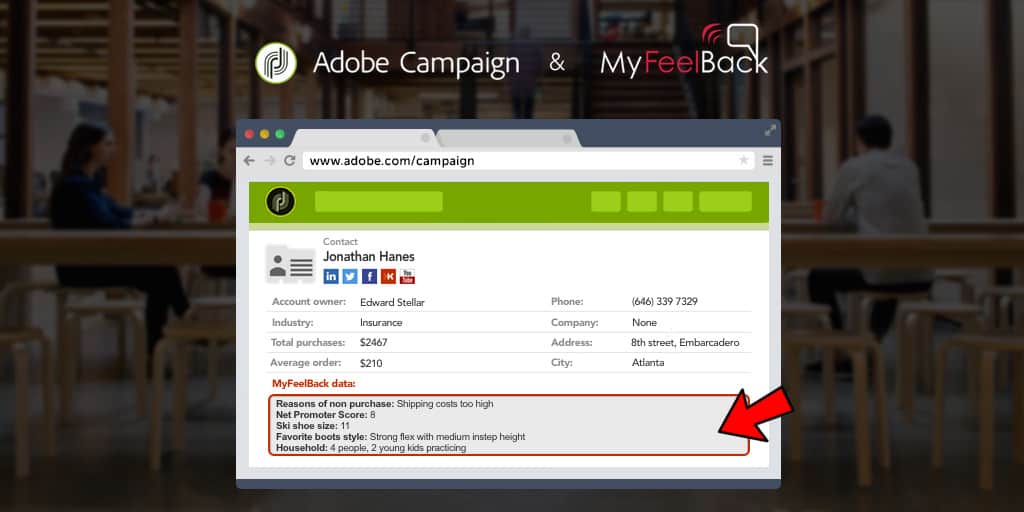Click the widest rightmost green header button
The image size is (1024, 512).
[x=726, y=202]
